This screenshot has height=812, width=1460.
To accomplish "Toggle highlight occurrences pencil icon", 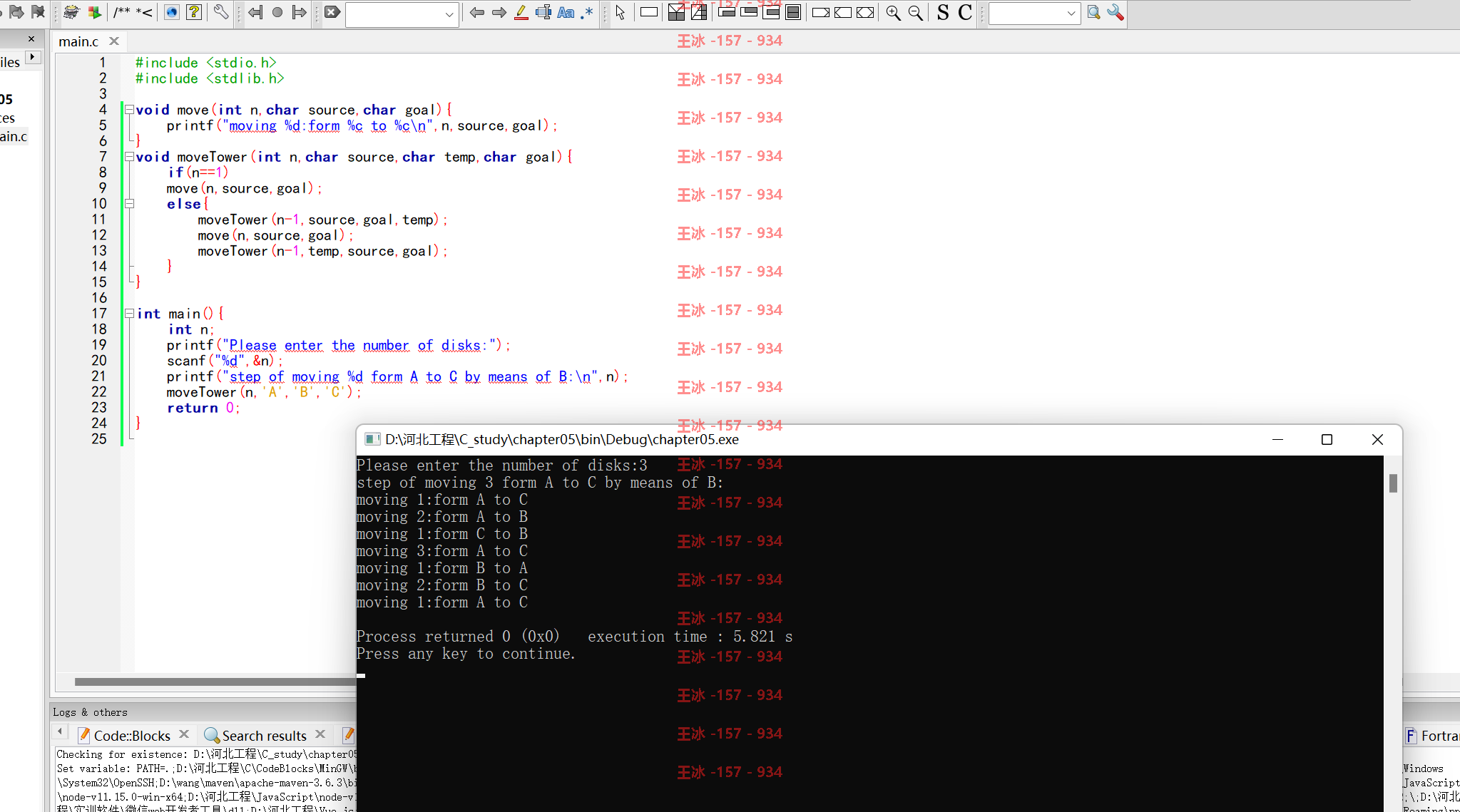I will click(521, 12).
